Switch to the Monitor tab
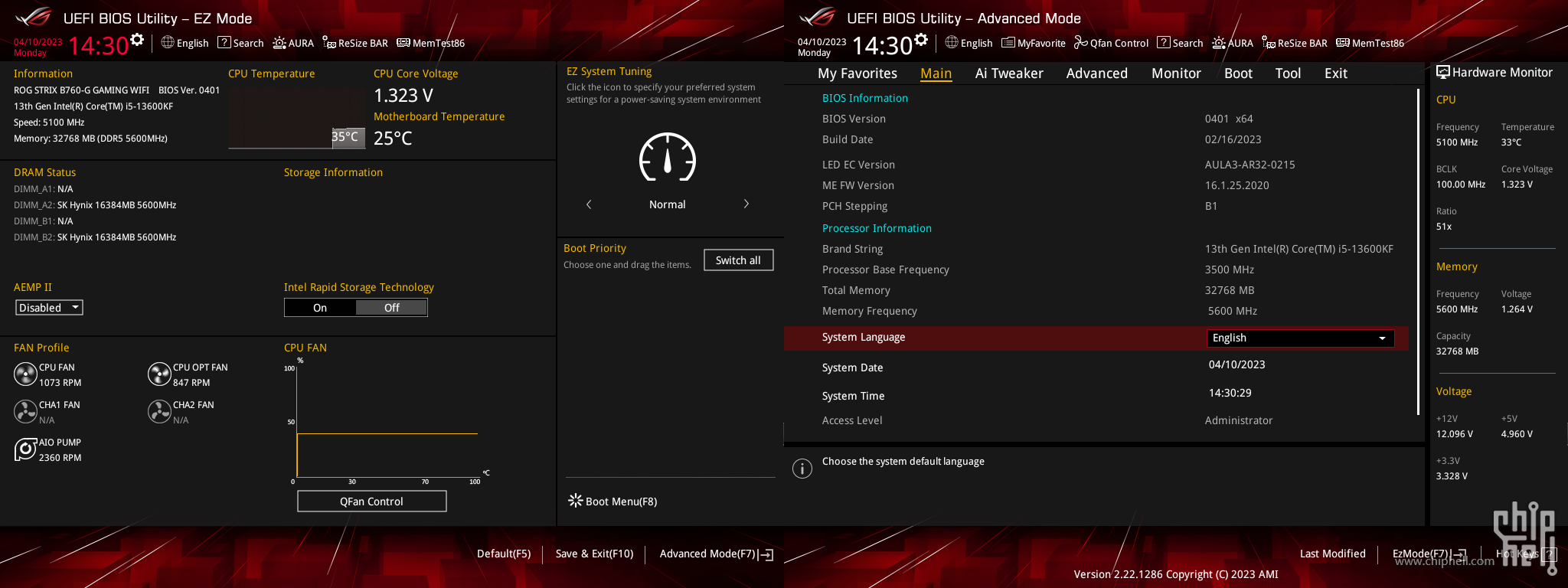This screenshot has height=588, width=1568. point(1176,73)
